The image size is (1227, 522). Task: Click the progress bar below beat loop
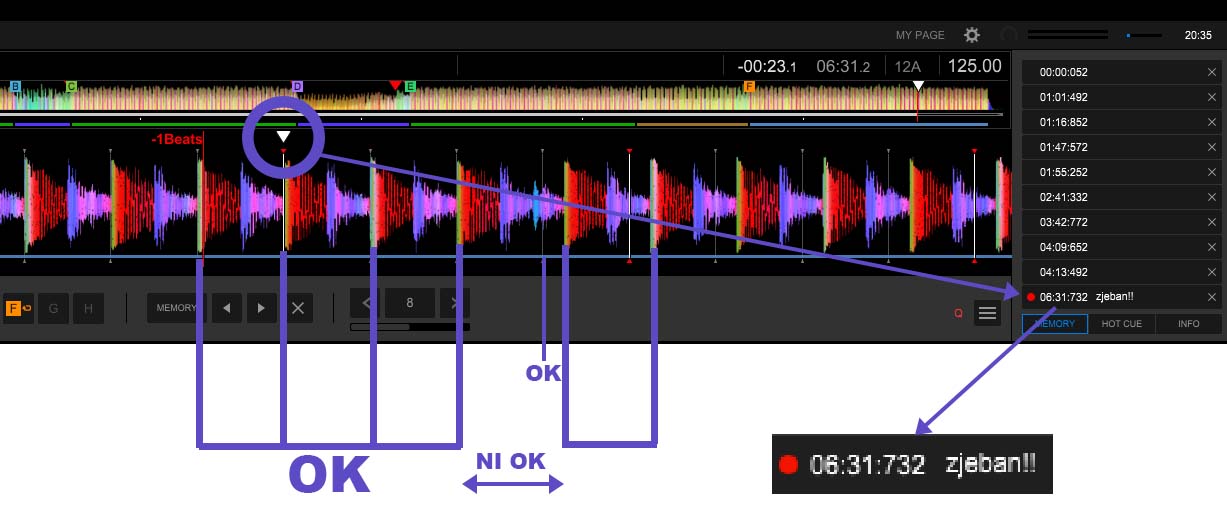tap(410, 327)
